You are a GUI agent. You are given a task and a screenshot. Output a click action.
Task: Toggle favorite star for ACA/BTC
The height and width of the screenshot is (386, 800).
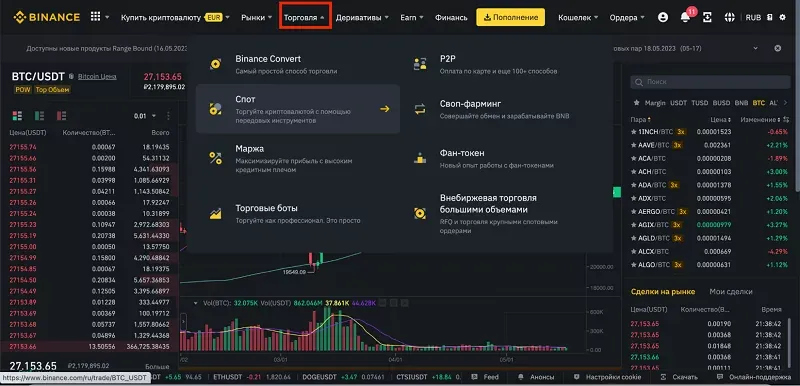point(634,159)
